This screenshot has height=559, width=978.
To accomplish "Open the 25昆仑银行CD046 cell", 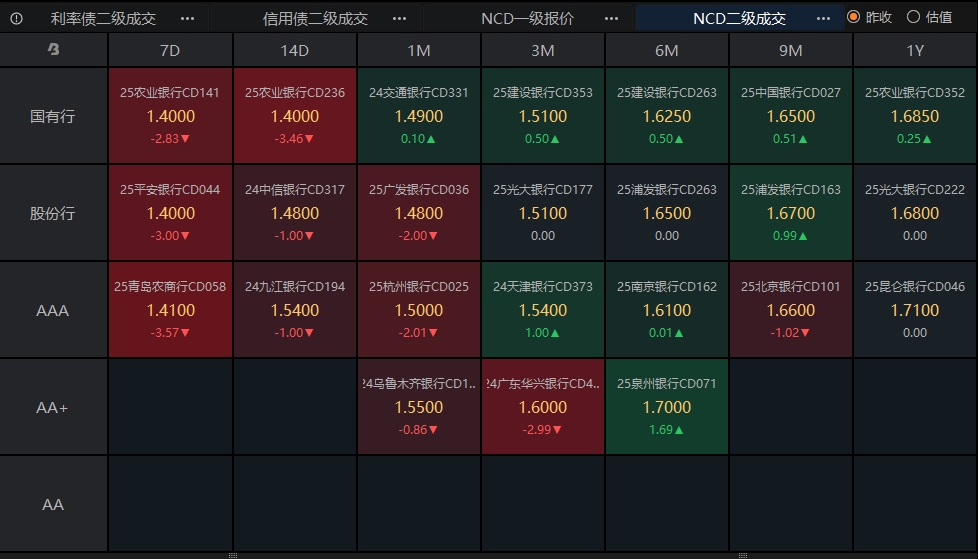I will pos(915,310).
